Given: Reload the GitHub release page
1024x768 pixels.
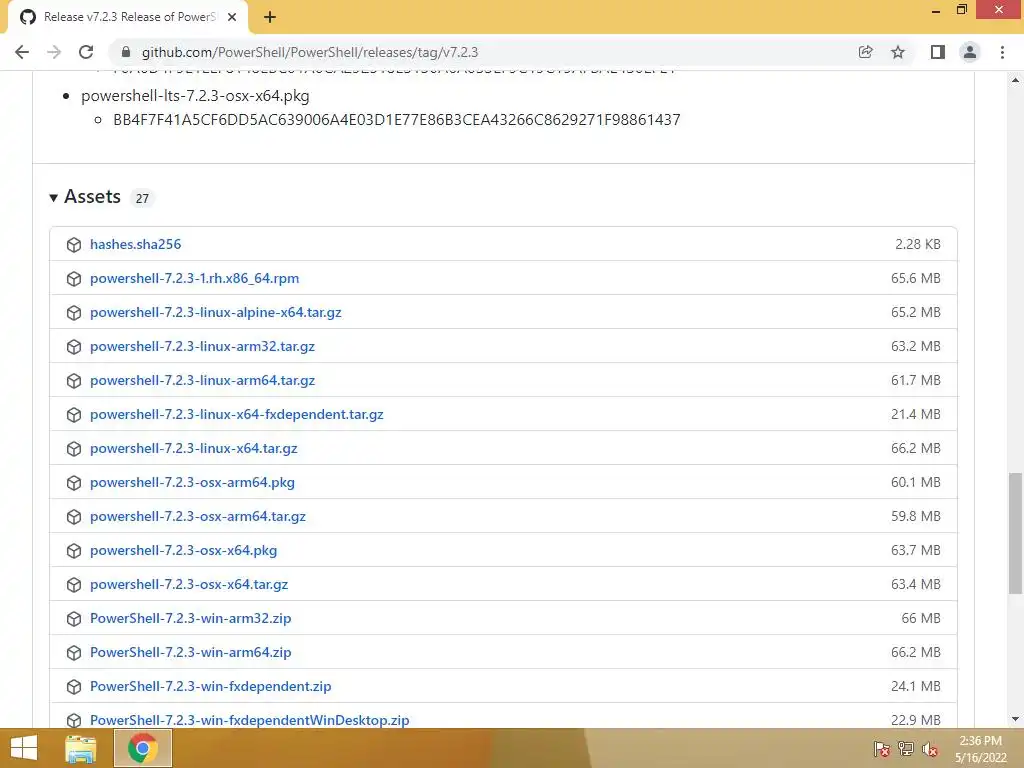Looking at the screenshot, I should pos(86,52).
